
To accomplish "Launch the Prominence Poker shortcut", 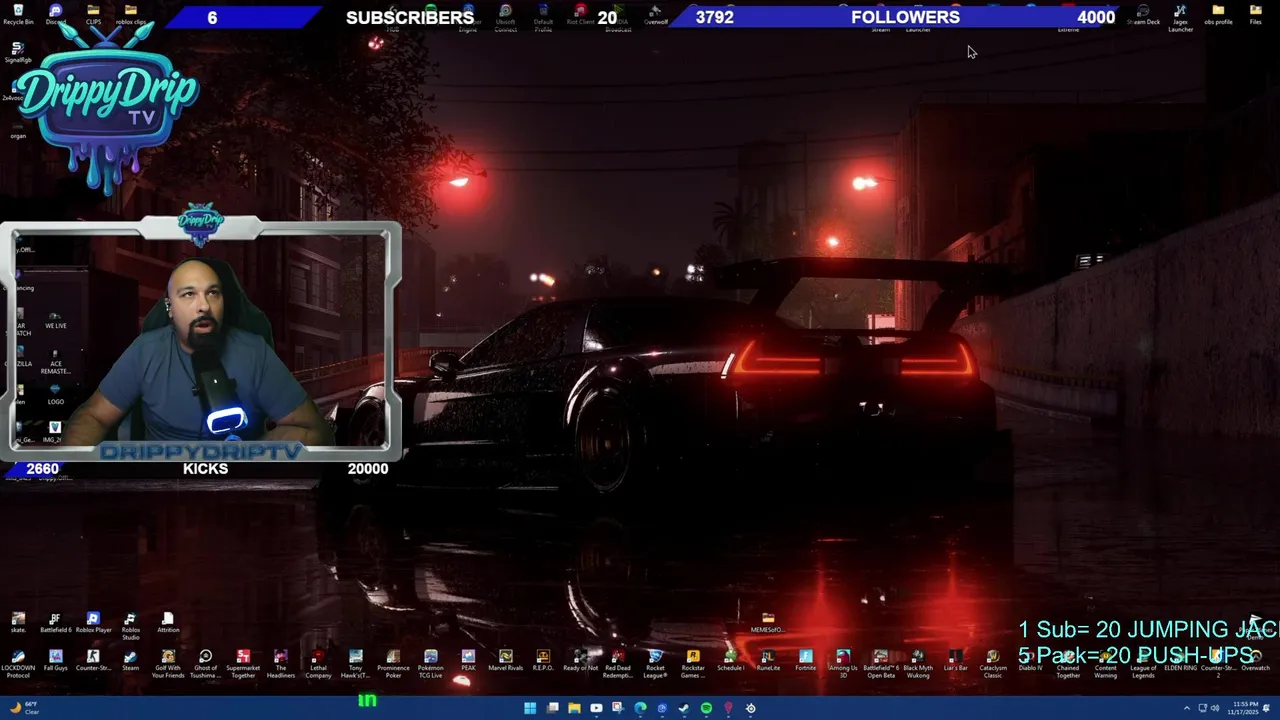I will tap(393, 664).
